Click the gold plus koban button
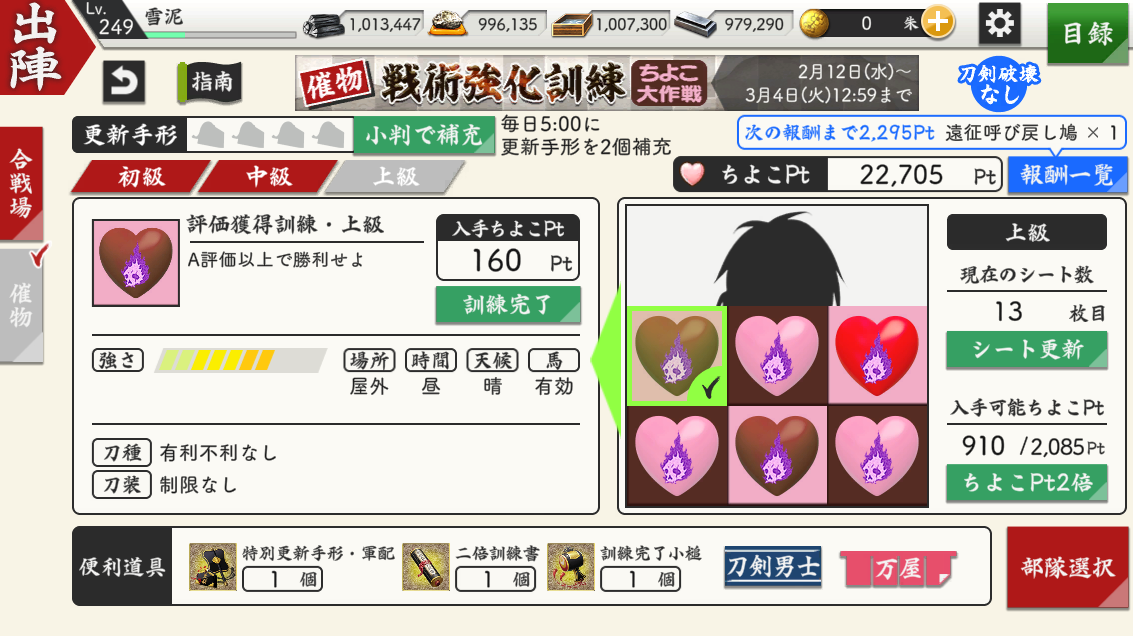This screenshot has height=636, width=1133. pos(938,22)
